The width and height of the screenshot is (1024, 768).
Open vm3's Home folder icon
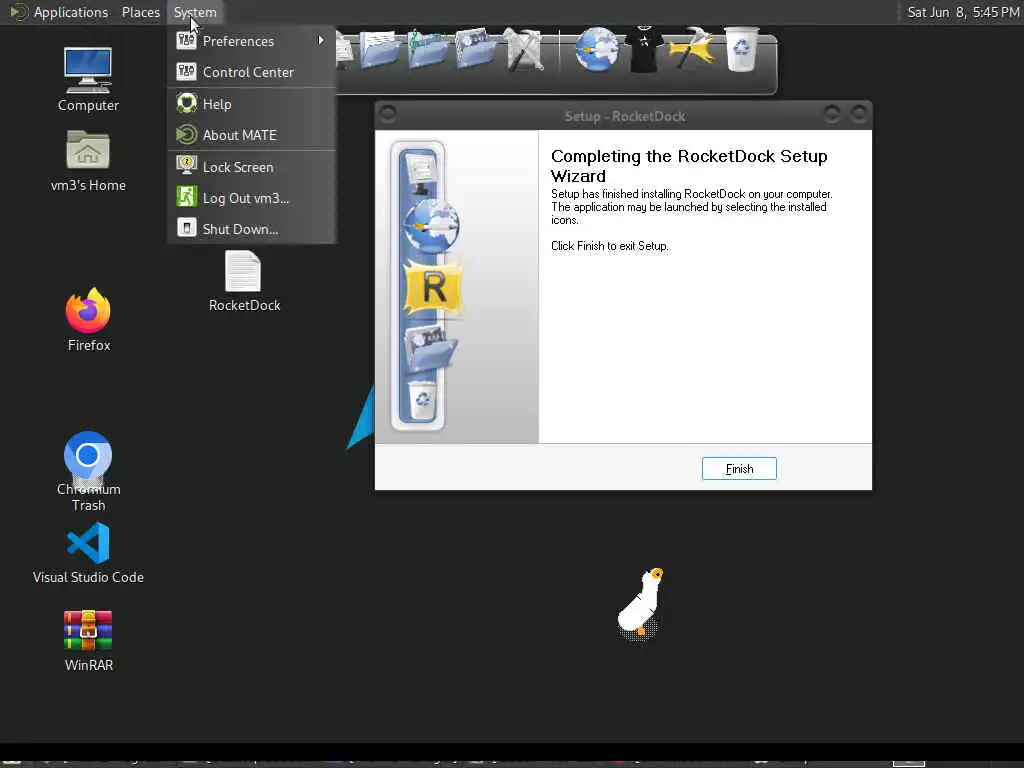click(x=88, y=161)
